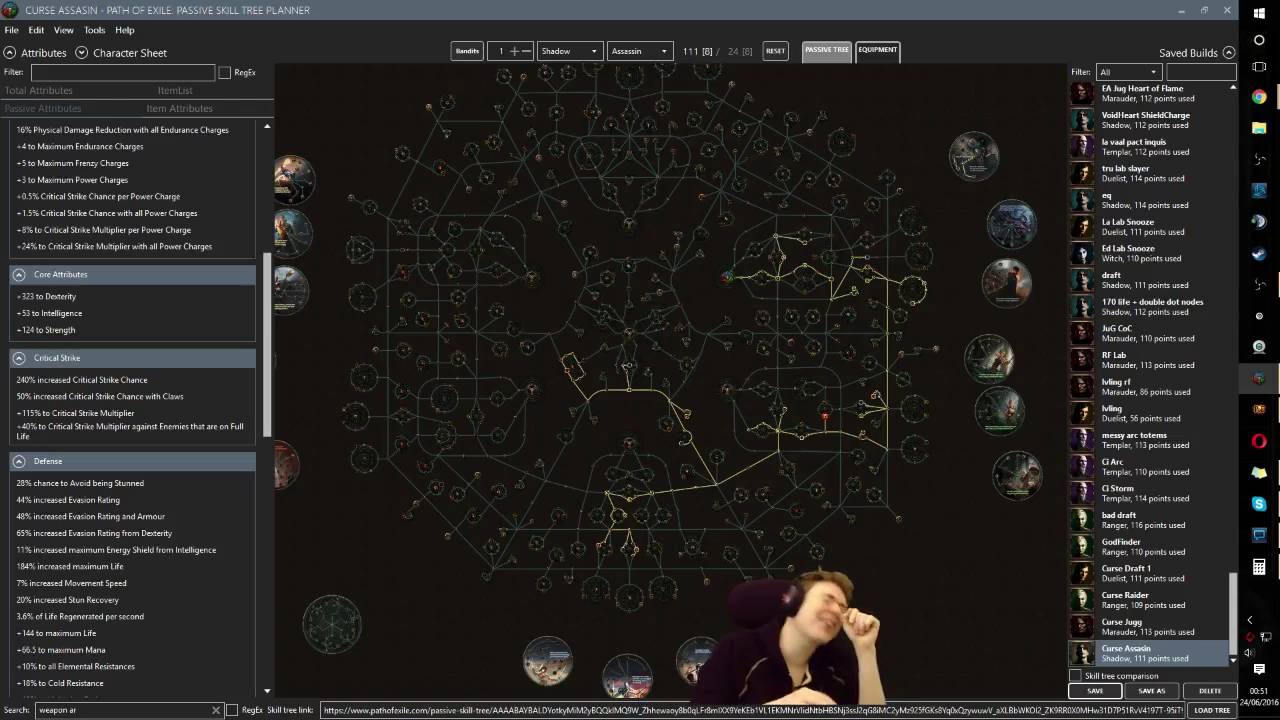Switch to the Equipment tab

point(877,50)
